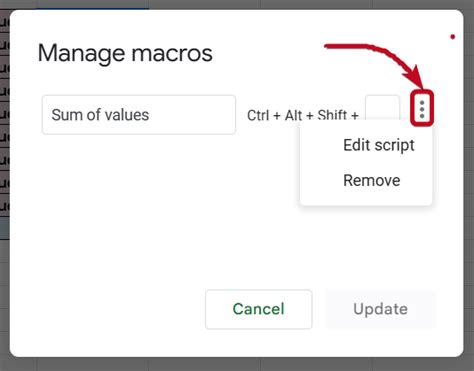Click dimmed sheet area below the dialog
474x371 pixels.
pyautogui.click(x=237, y=364)
